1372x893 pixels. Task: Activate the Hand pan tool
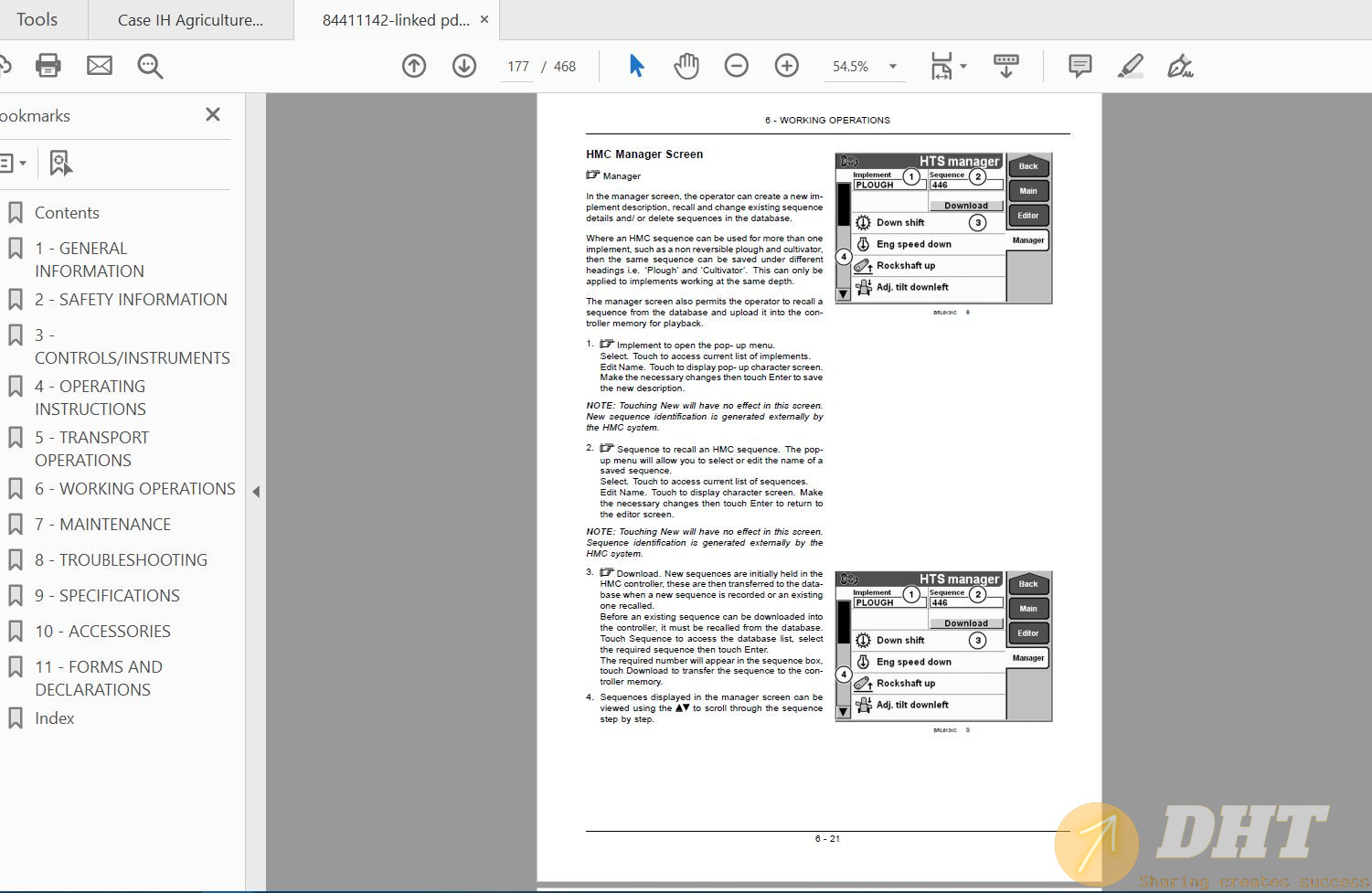tap(686, 66)
